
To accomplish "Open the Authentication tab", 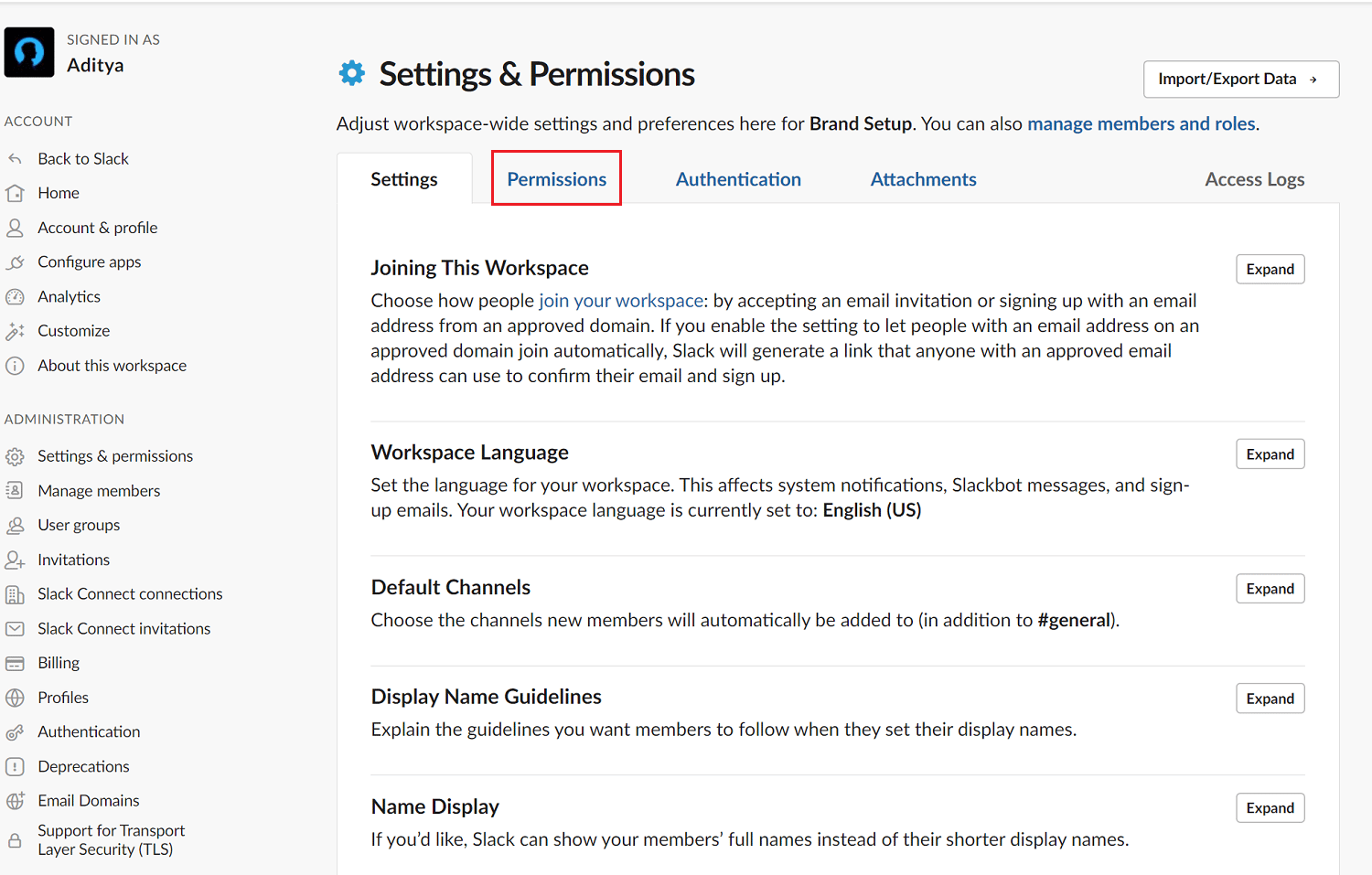I will (x=738, y=179).
